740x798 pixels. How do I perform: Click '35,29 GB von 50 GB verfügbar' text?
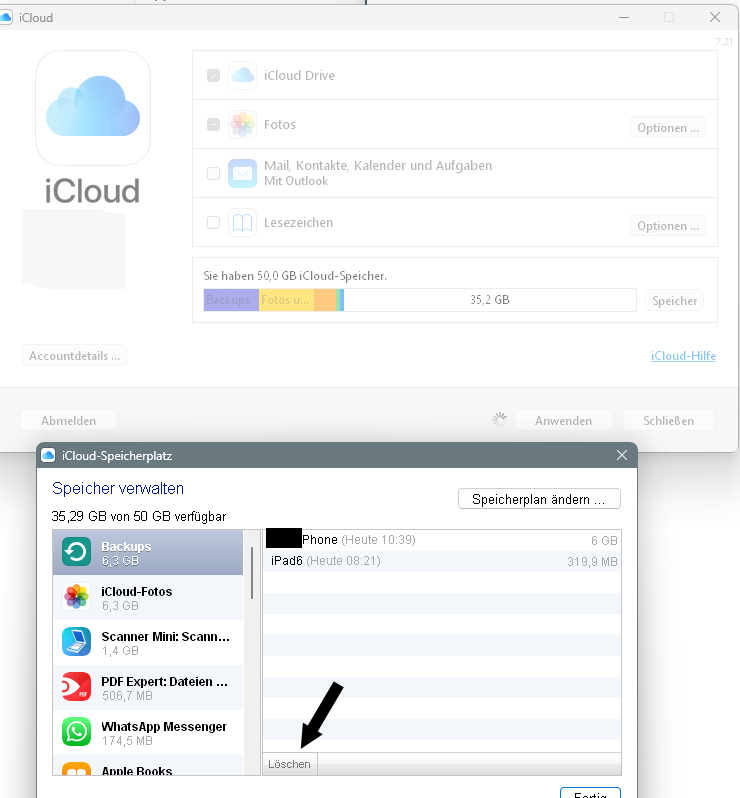139,517
